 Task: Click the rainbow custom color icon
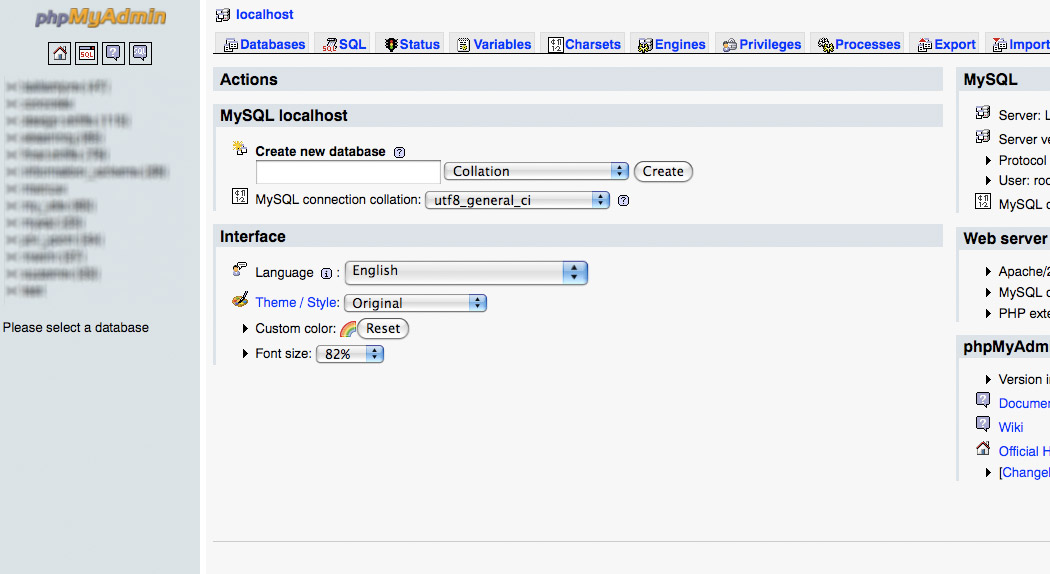pyautogui.click(x=348, y=329)
